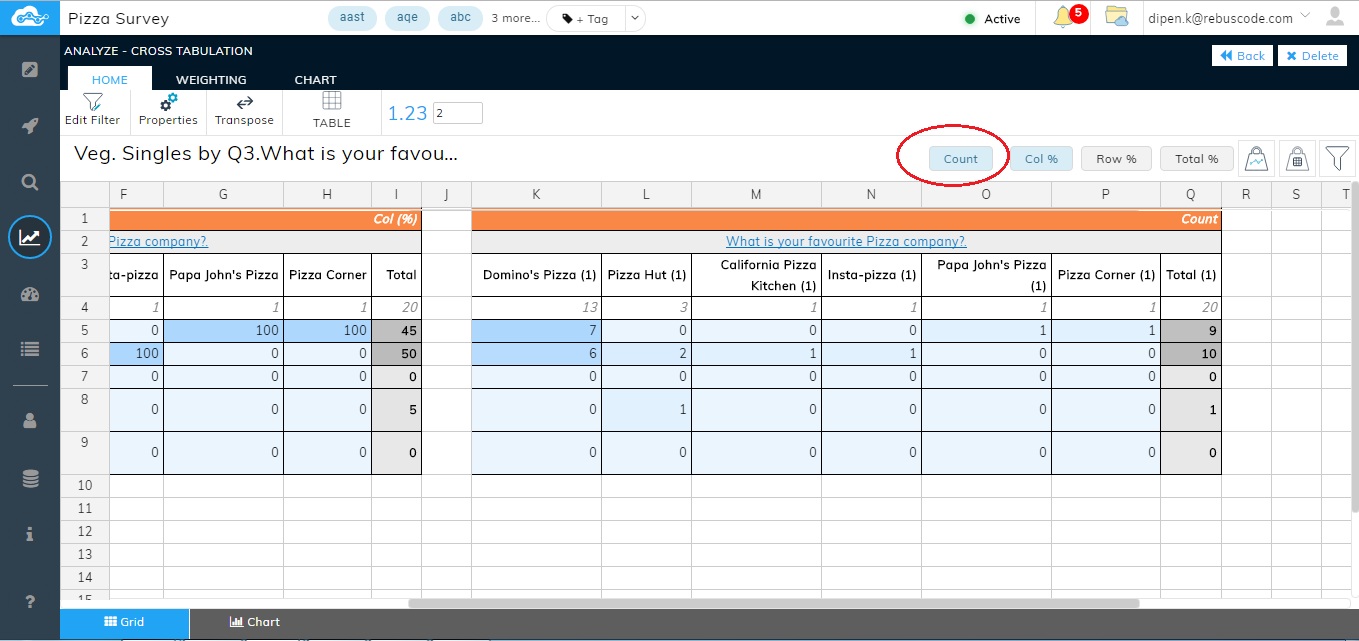This screenshot has width=1359, height=641.
Task: Click the user profile avatar icon
Action: point(1335,17)
